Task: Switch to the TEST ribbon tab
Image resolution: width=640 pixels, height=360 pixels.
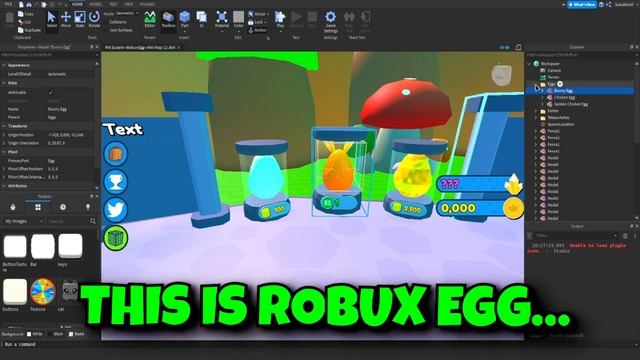Action: click(x=113, y=4)
